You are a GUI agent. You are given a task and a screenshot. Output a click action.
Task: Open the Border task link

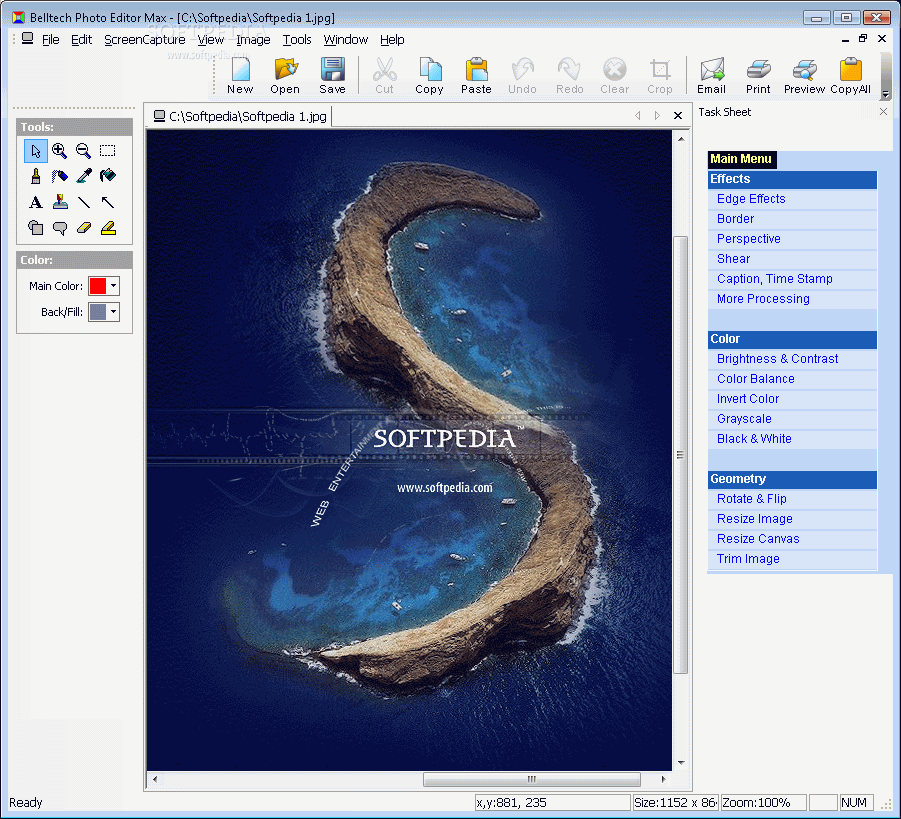(x=736, y=219)
